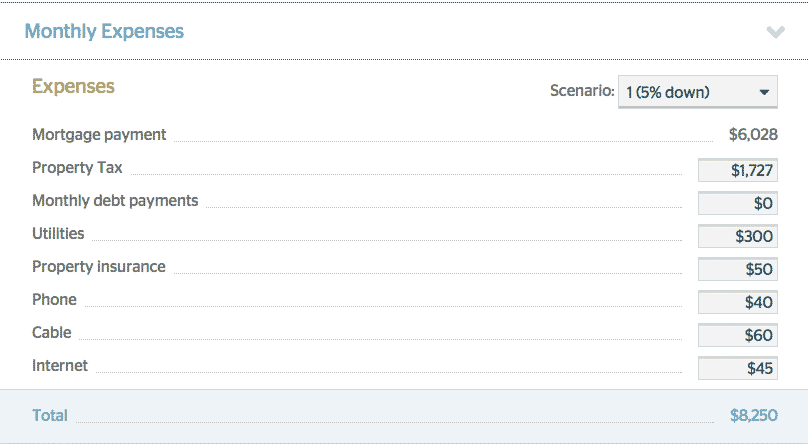The image size is (808, 444).
Task: Click the Monthly debt payments label
Action: coord(115,200)
